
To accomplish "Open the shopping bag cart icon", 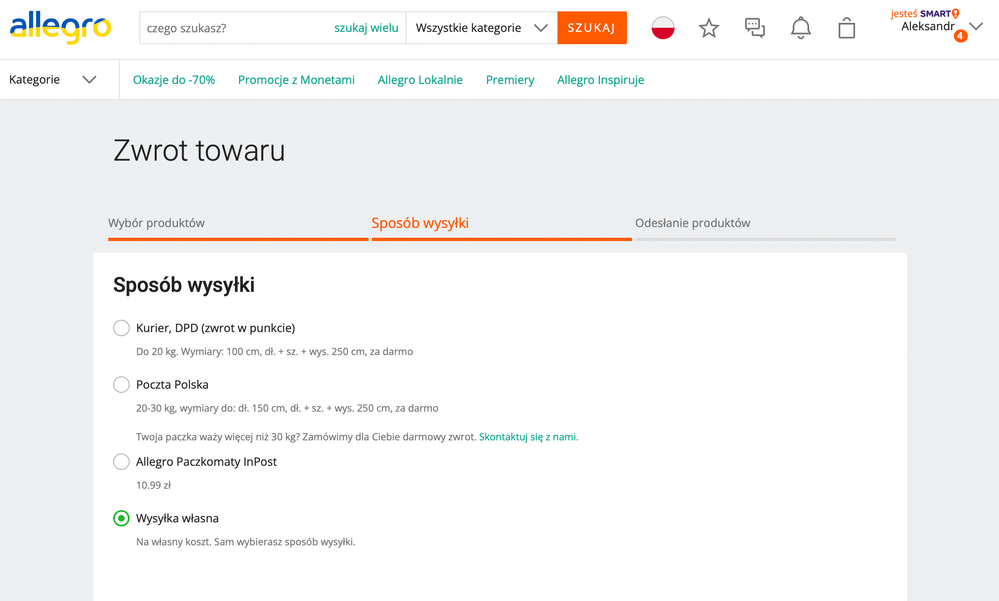I will pyautogui.click(x=847, y=28).
